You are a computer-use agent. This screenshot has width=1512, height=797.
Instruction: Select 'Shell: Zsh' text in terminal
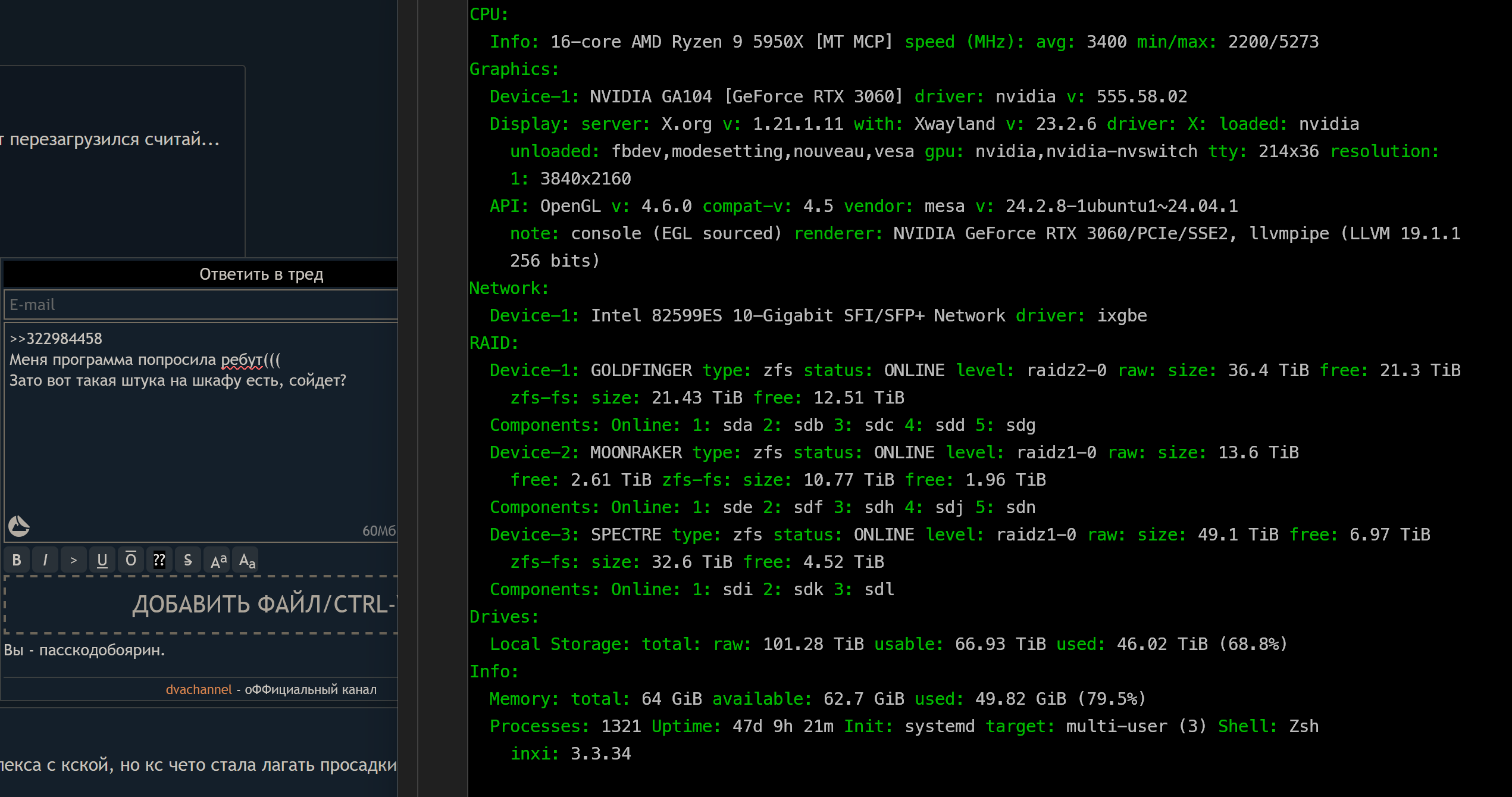pos(1269,726)
